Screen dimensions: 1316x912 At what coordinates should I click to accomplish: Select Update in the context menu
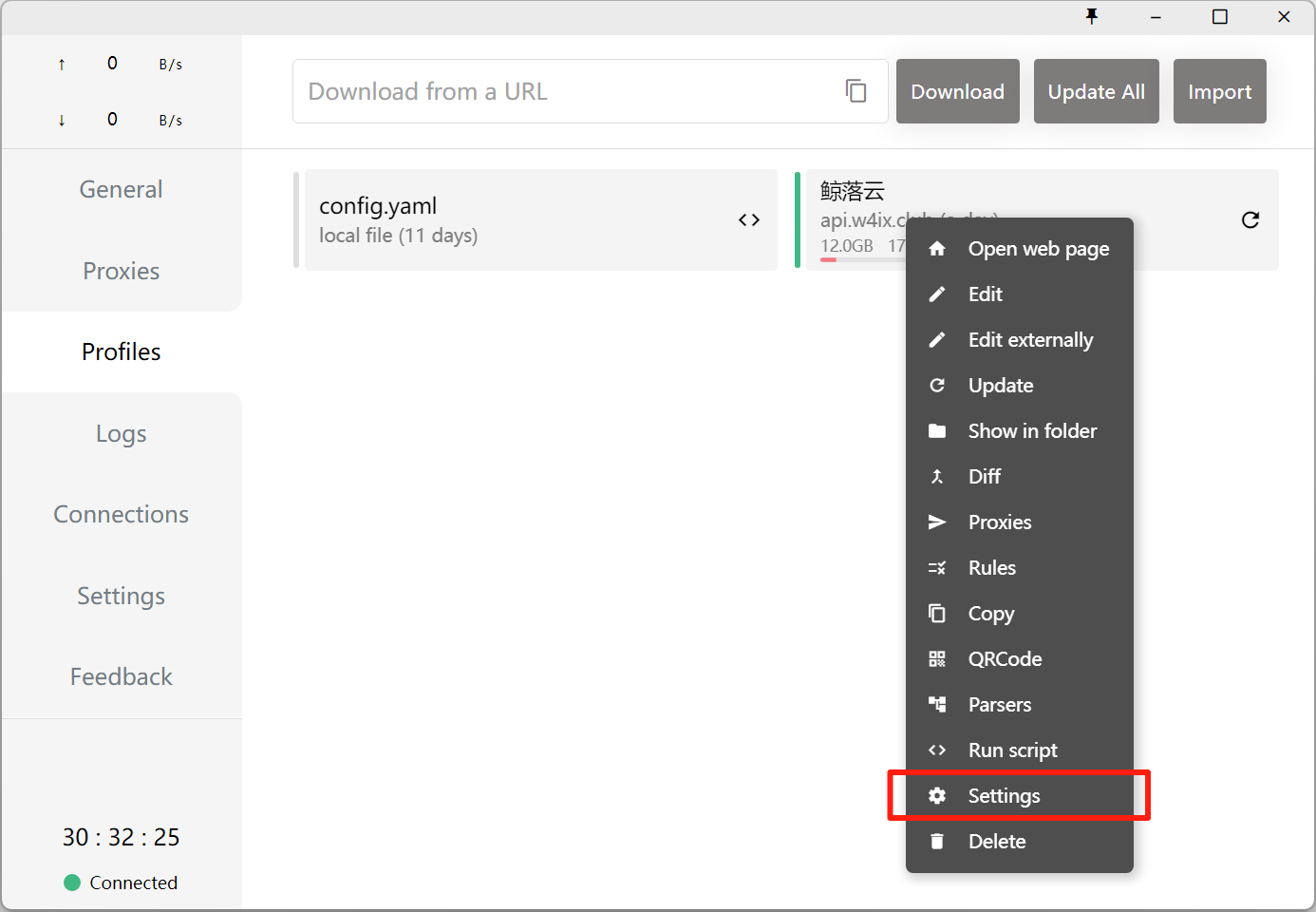[1000, 386]
